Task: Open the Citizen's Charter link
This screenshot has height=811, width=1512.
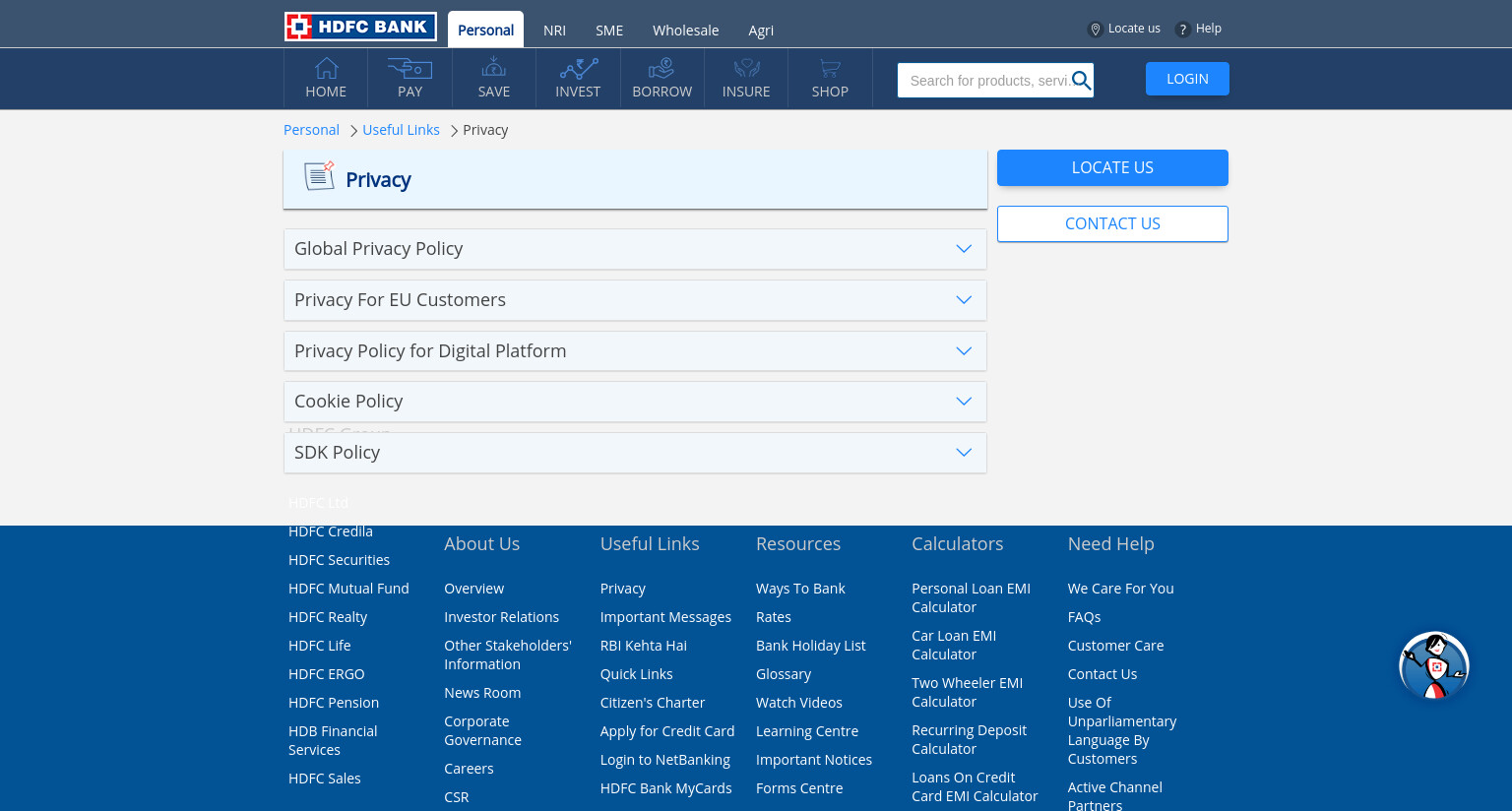Action: coord(653,703)
